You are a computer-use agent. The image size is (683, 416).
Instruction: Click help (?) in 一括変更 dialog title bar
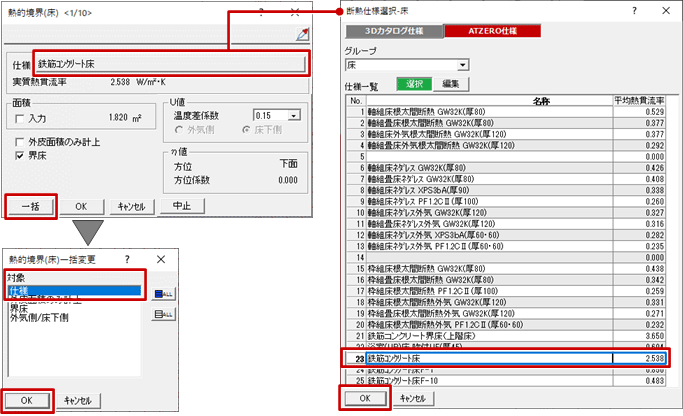(x=126, y=259)
